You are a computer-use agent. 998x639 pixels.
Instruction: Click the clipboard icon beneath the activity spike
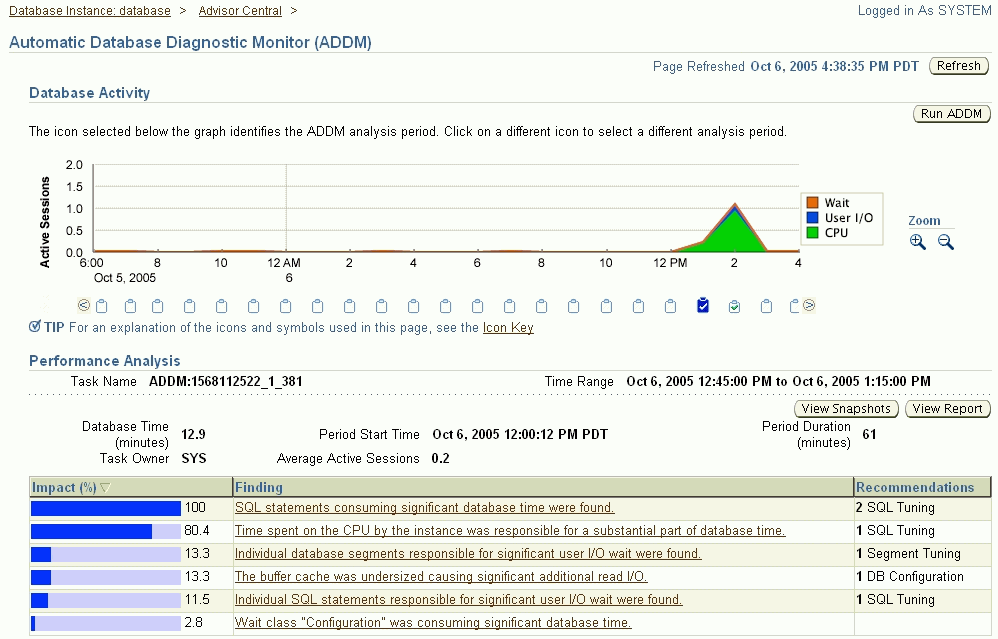coord(734,306)
